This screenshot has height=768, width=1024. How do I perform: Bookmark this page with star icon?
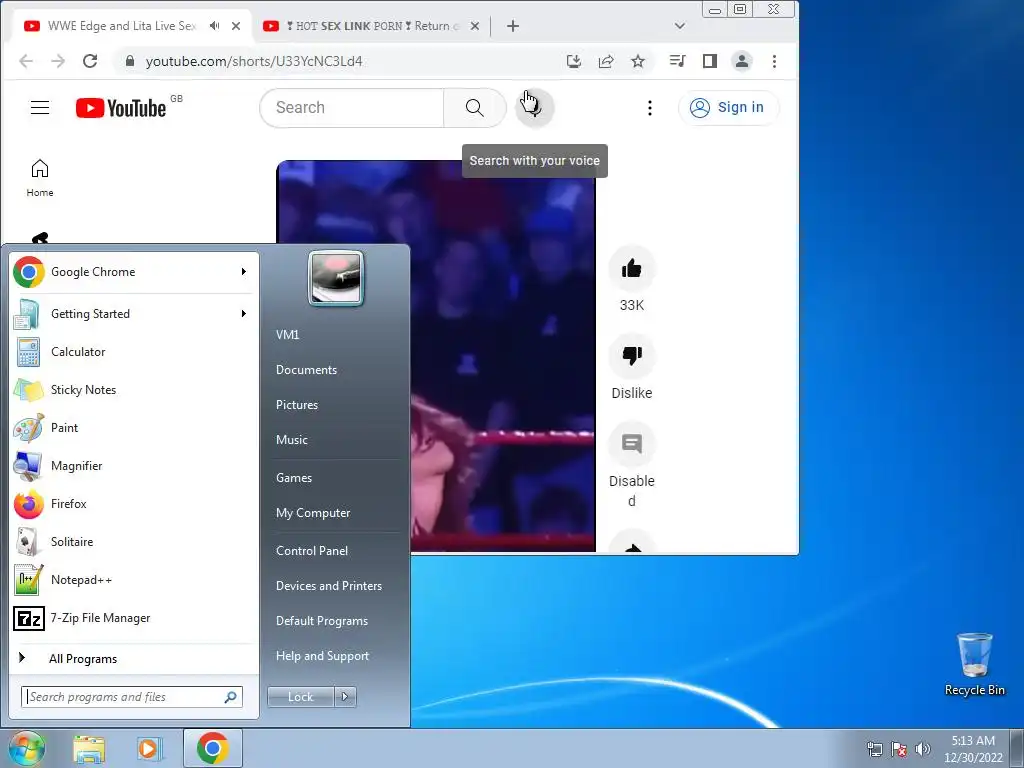point(638,61)
